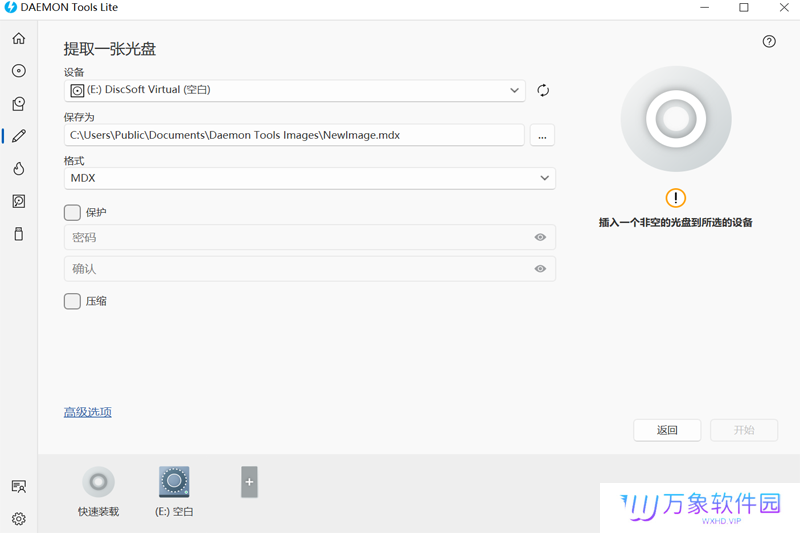Maximize the DAEMON Tools Lite window
Image resolution: width=800 pixels, height=533 pixels.
pyautogui.click(x=744, y=7)
